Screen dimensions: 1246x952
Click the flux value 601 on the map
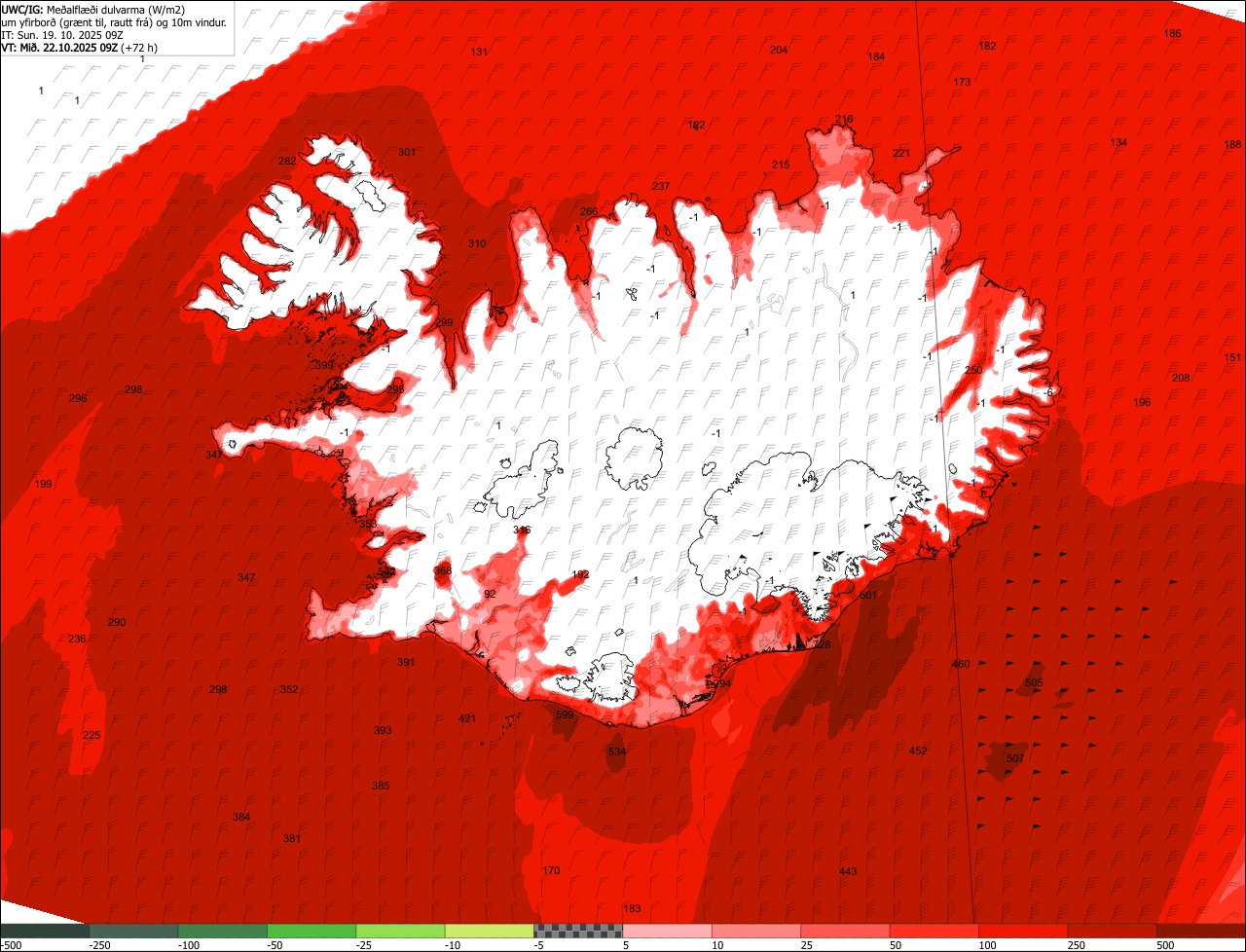point(868,595)
